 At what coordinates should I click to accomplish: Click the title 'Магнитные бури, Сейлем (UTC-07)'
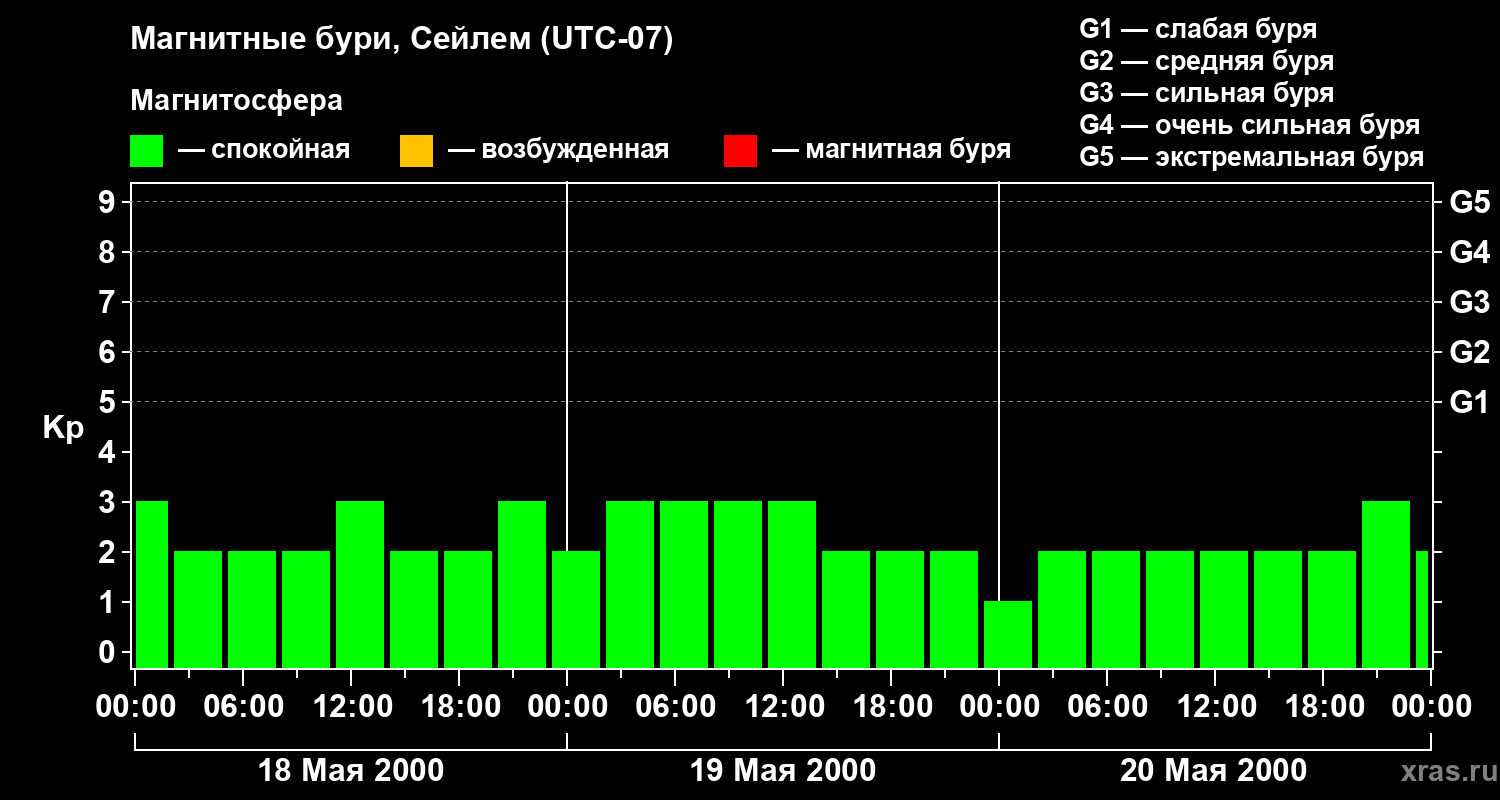[402, 40]
